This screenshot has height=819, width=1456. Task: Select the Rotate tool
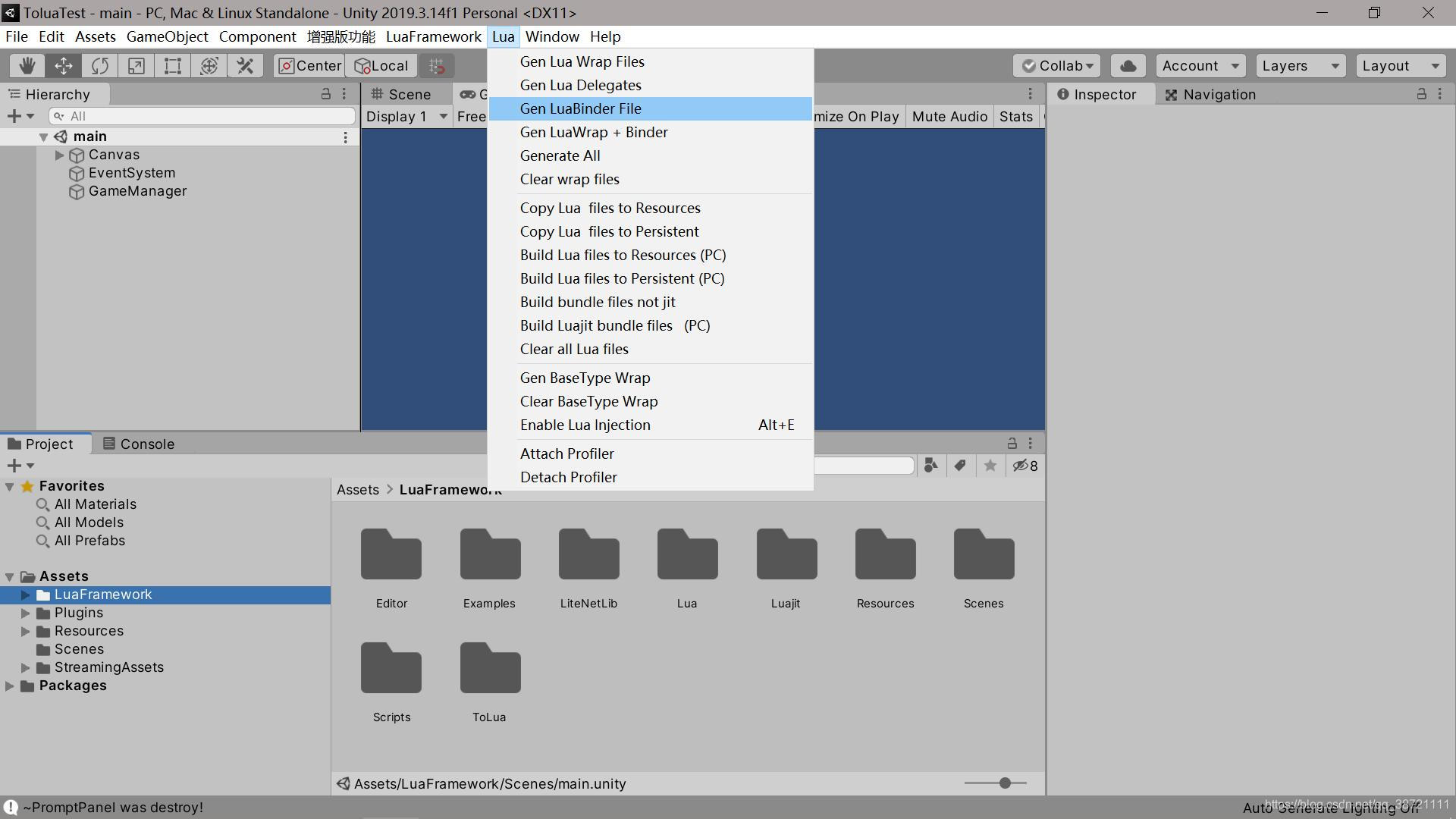[x=99, y=65]
